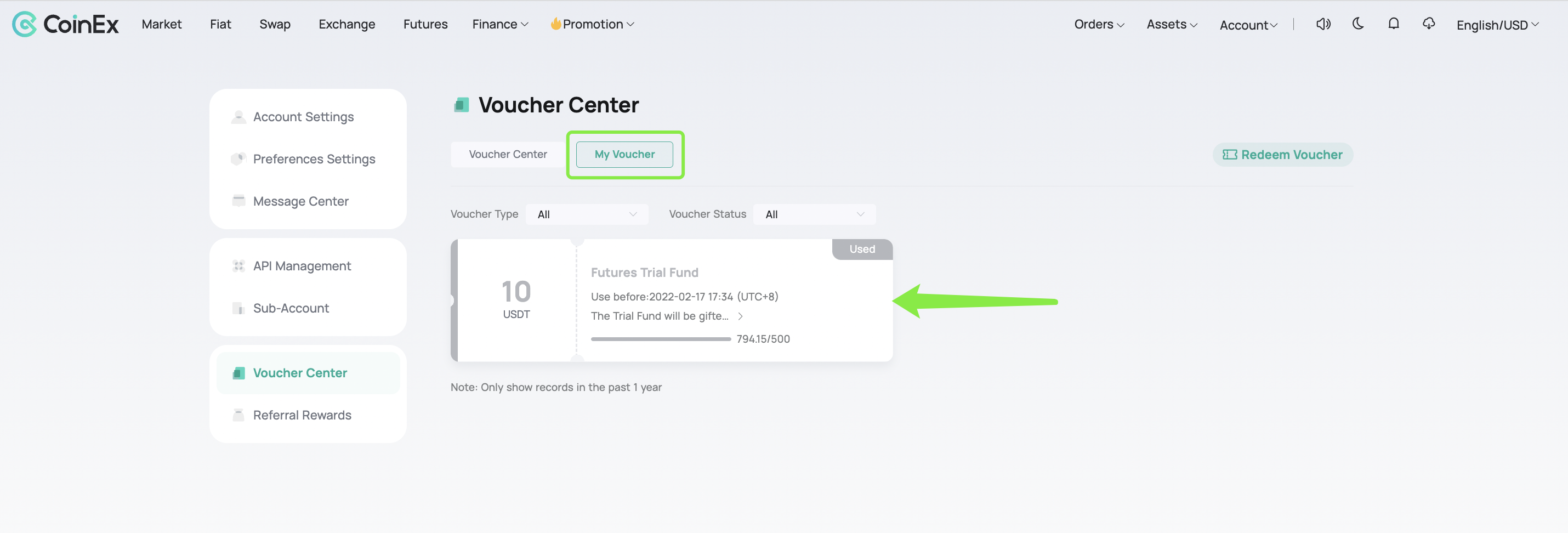Viewport: 1568px width, 533px height.
Task: Open the Fiat page
Action: click(x=220, y=24)
